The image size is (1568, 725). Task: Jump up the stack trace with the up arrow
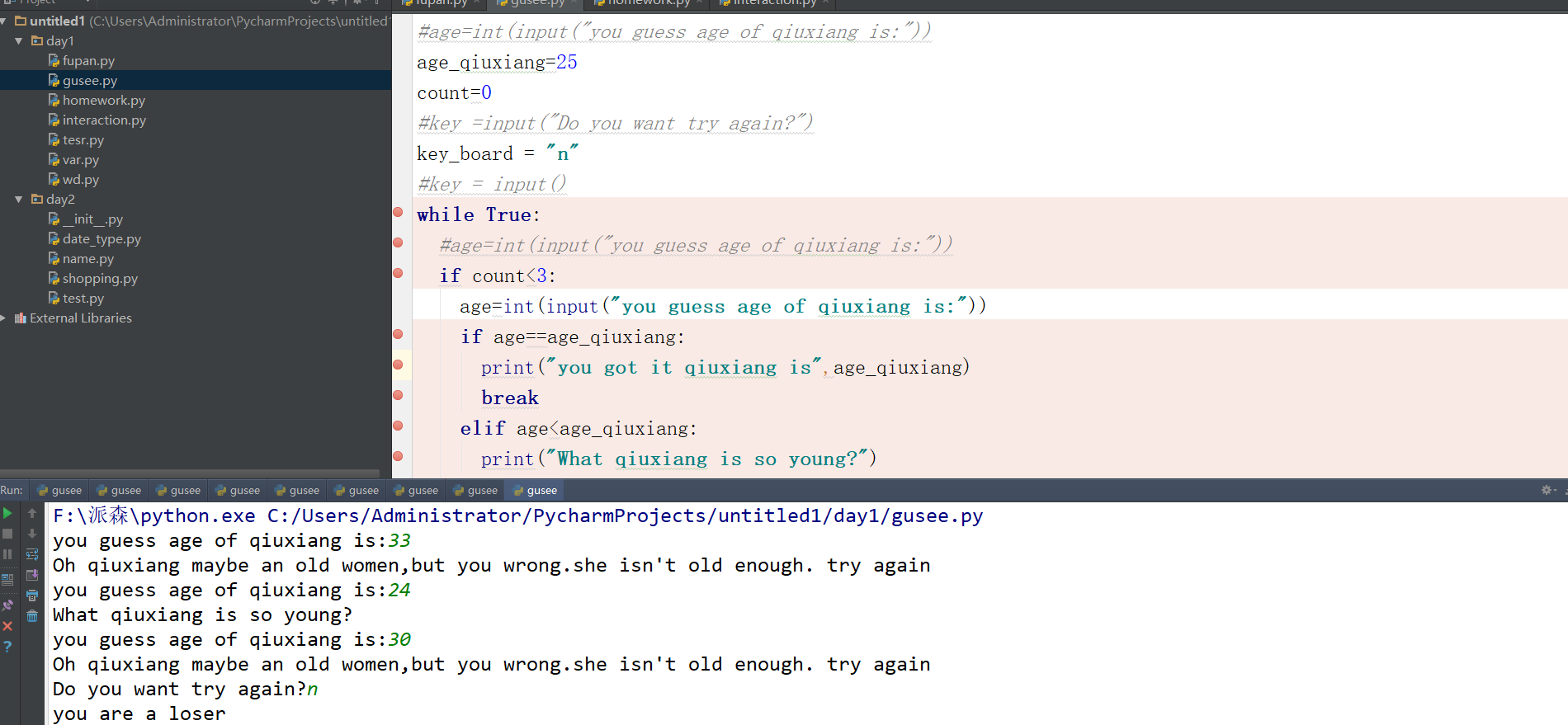[x=32, y=513]
